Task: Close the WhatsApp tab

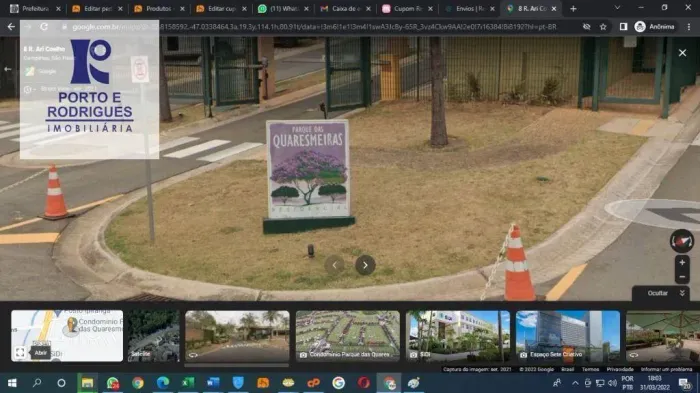Action: pos(306,8)
